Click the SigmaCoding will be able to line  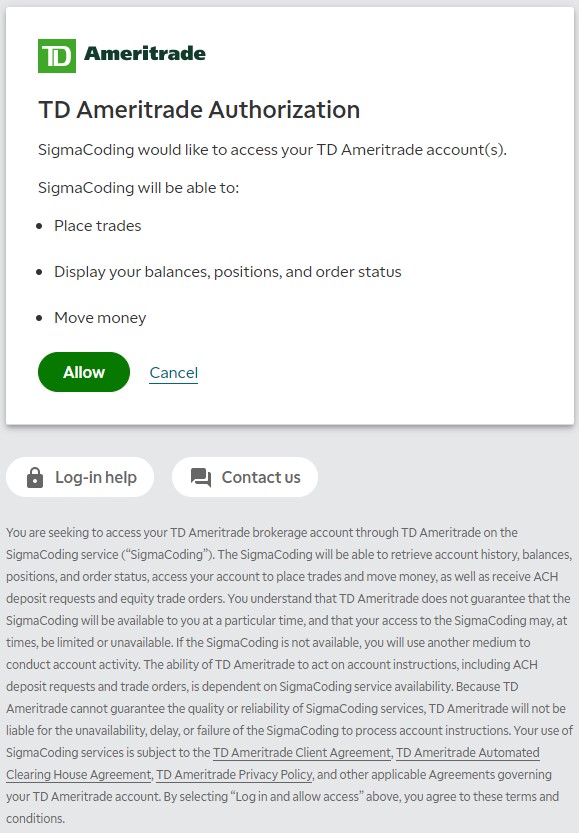[139, 188]
